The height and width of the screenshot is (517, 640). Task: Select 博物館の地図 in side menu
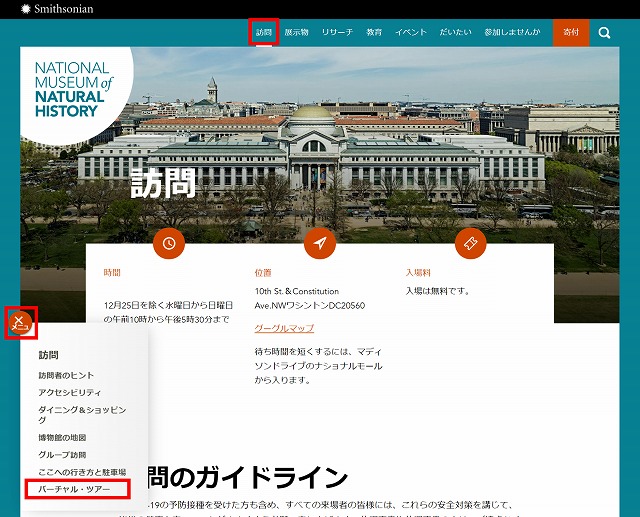tap(62, 437)
